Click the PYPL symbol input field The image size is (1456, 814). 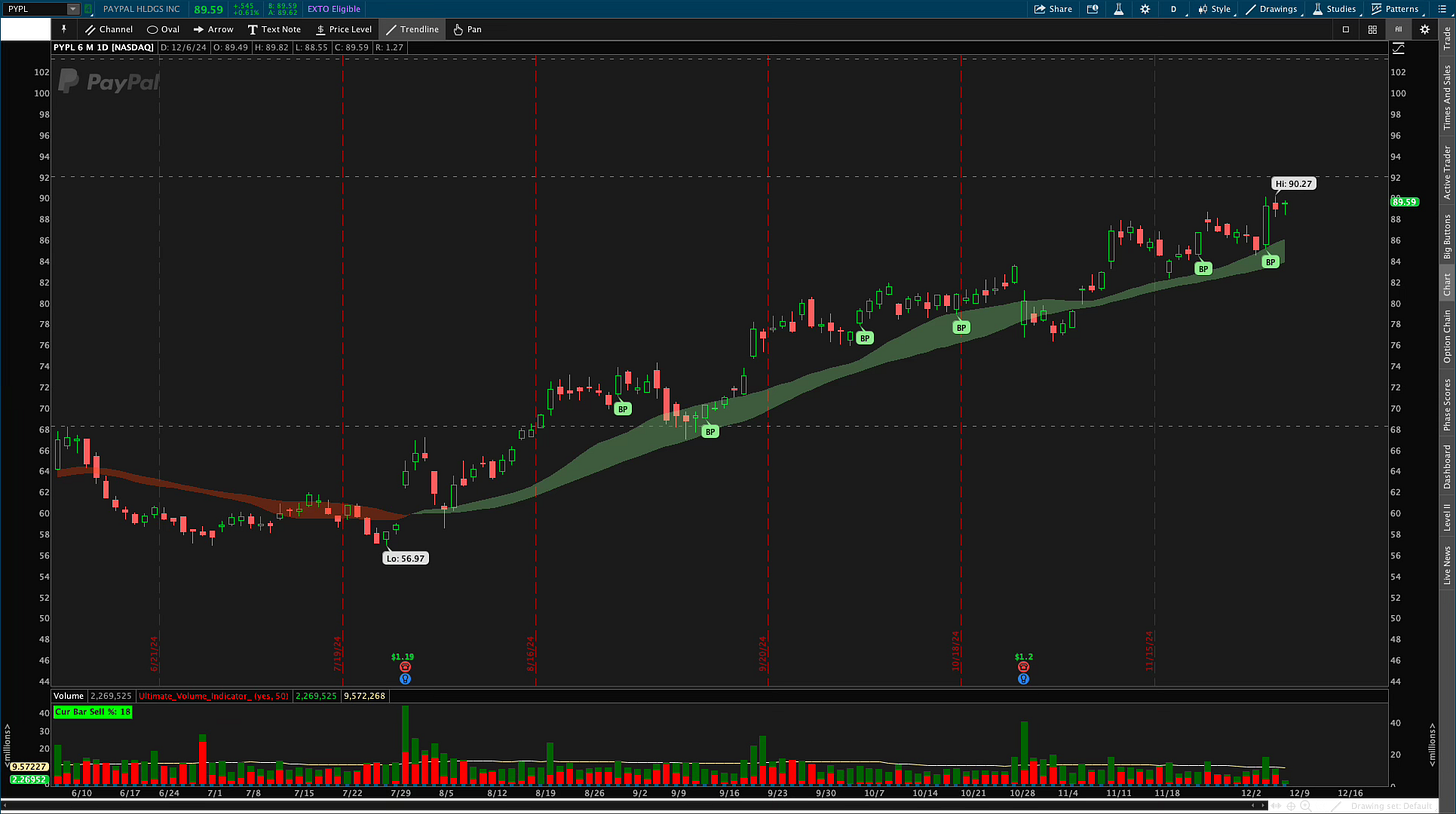(x=35, y=9)
